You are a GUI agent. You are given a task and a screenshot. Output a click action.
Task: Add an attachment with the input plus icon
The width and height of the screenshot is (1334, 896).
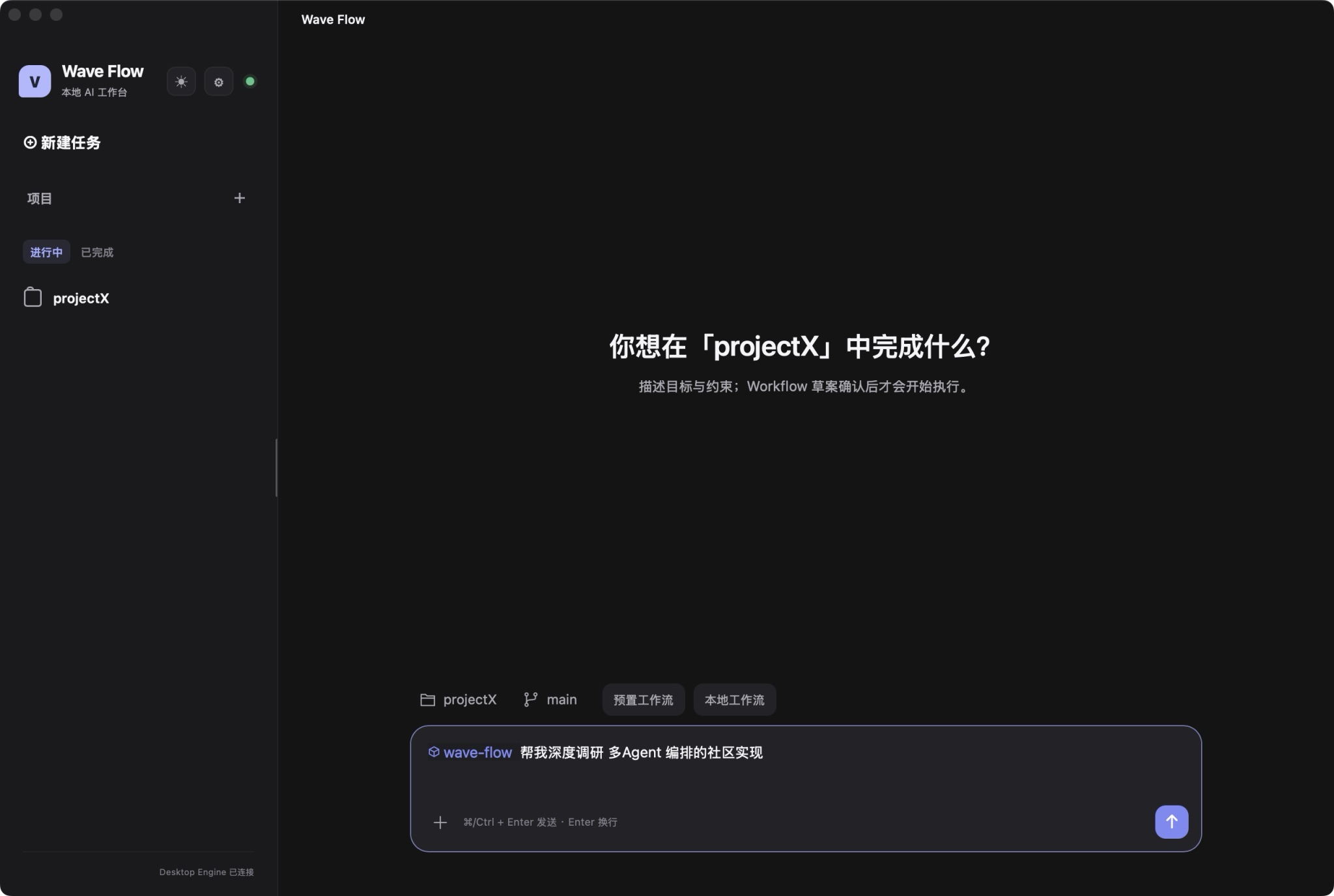coord(440,822)
